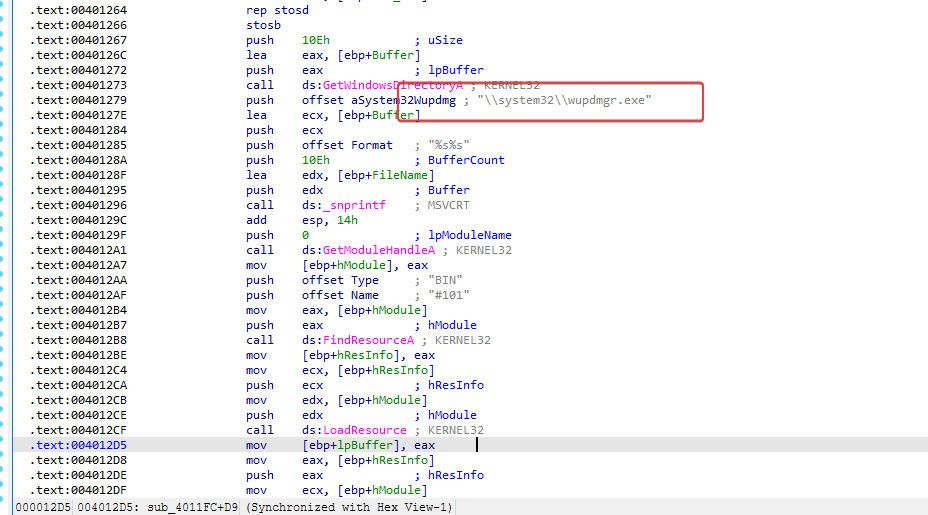Select the 'rep stosd' instruction
This screenshot has width=928, height=515.
pyautogui.click(x=277, y=10)
